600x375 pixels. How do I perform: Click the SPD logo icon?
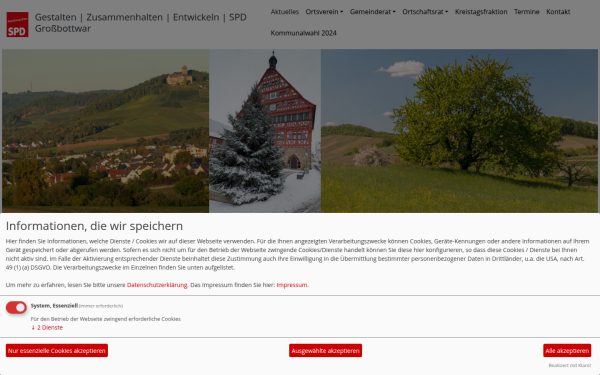(17, 24)
